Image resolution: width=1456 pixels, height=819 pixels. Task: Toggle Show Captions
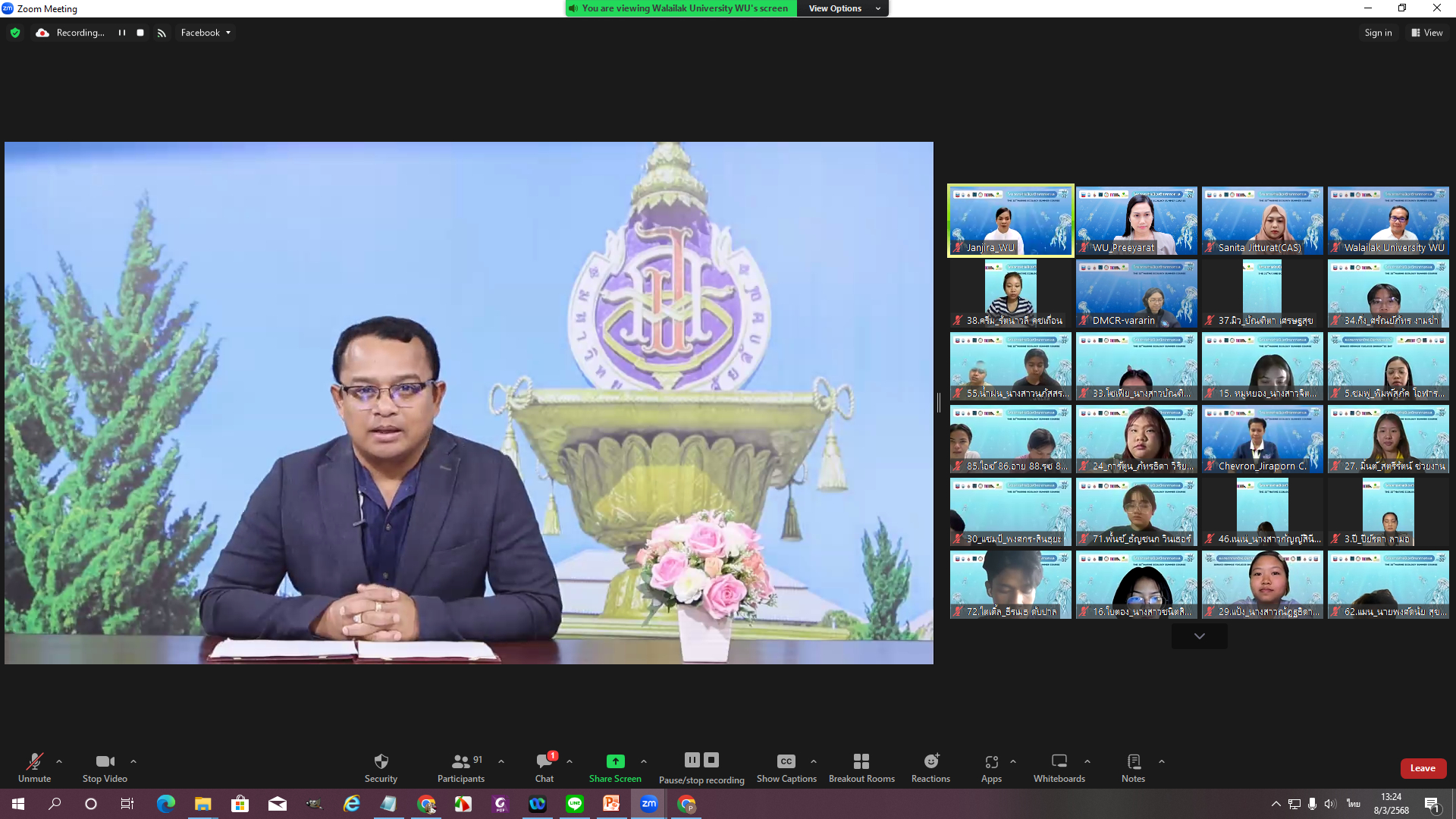click(786, 761)
